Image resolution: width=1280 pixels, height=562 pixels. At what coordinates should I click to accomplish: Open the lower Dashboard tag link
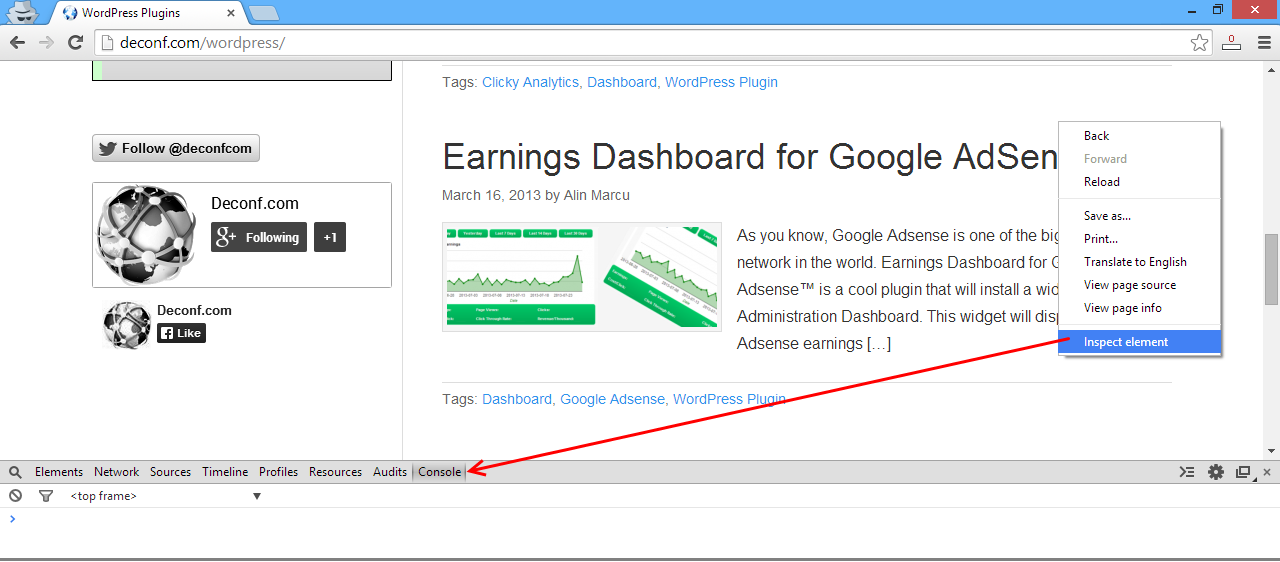[517, 399]
